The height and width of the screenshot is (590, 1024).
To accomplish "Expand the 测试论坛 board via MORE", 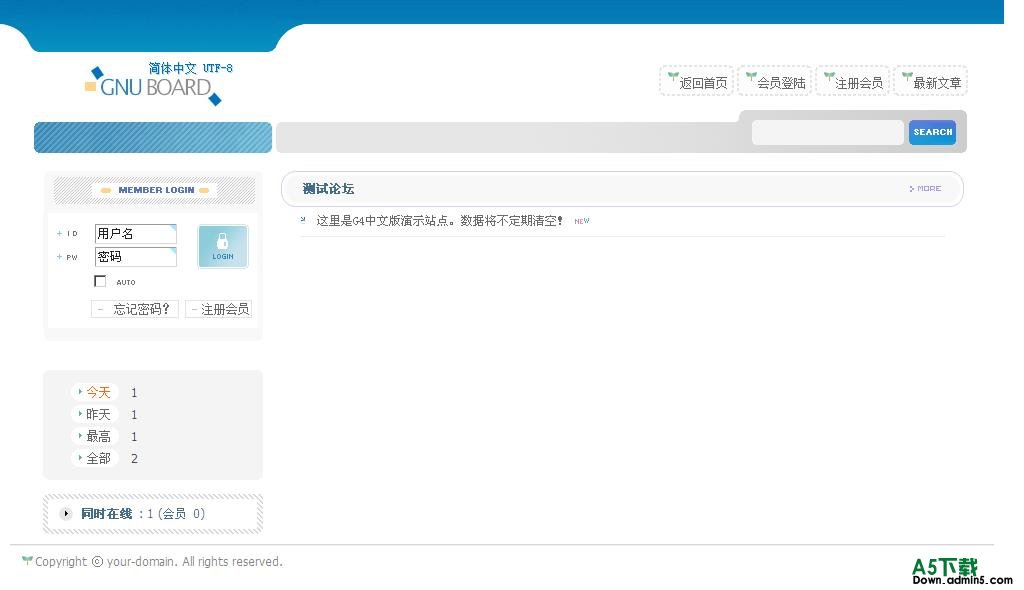I will (925, 189).
